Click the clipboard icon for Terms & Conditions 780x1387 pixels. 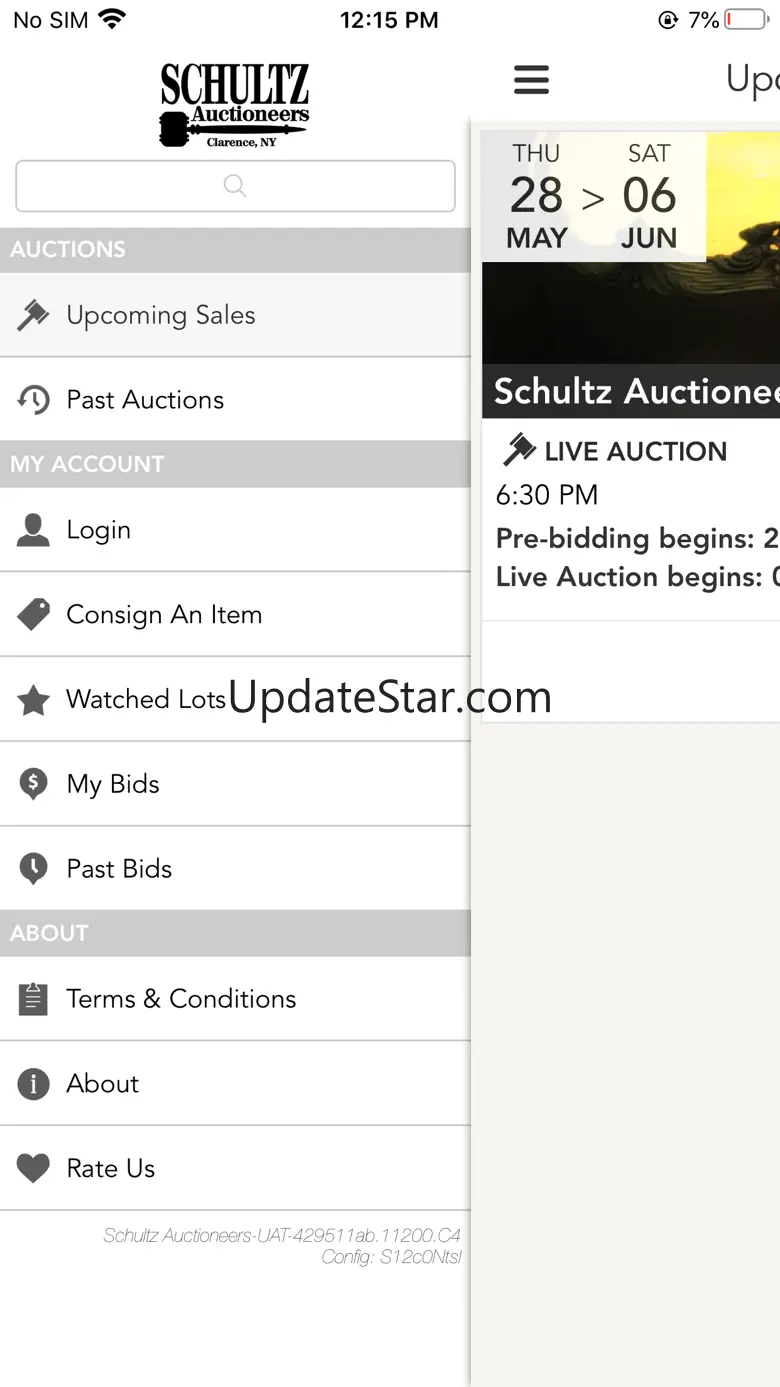(x=33, y=999)
